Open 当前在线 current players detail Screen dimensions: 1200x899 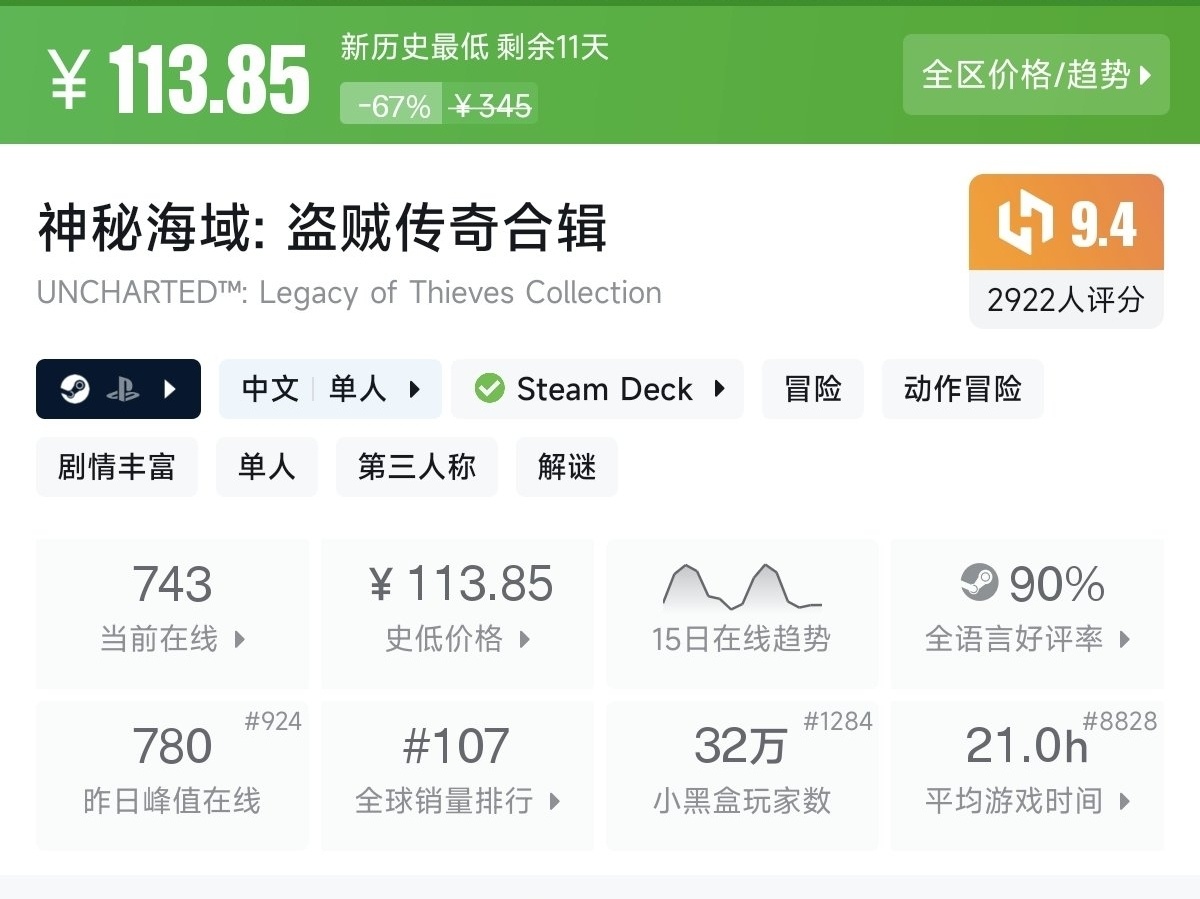(x=172, y=613)
